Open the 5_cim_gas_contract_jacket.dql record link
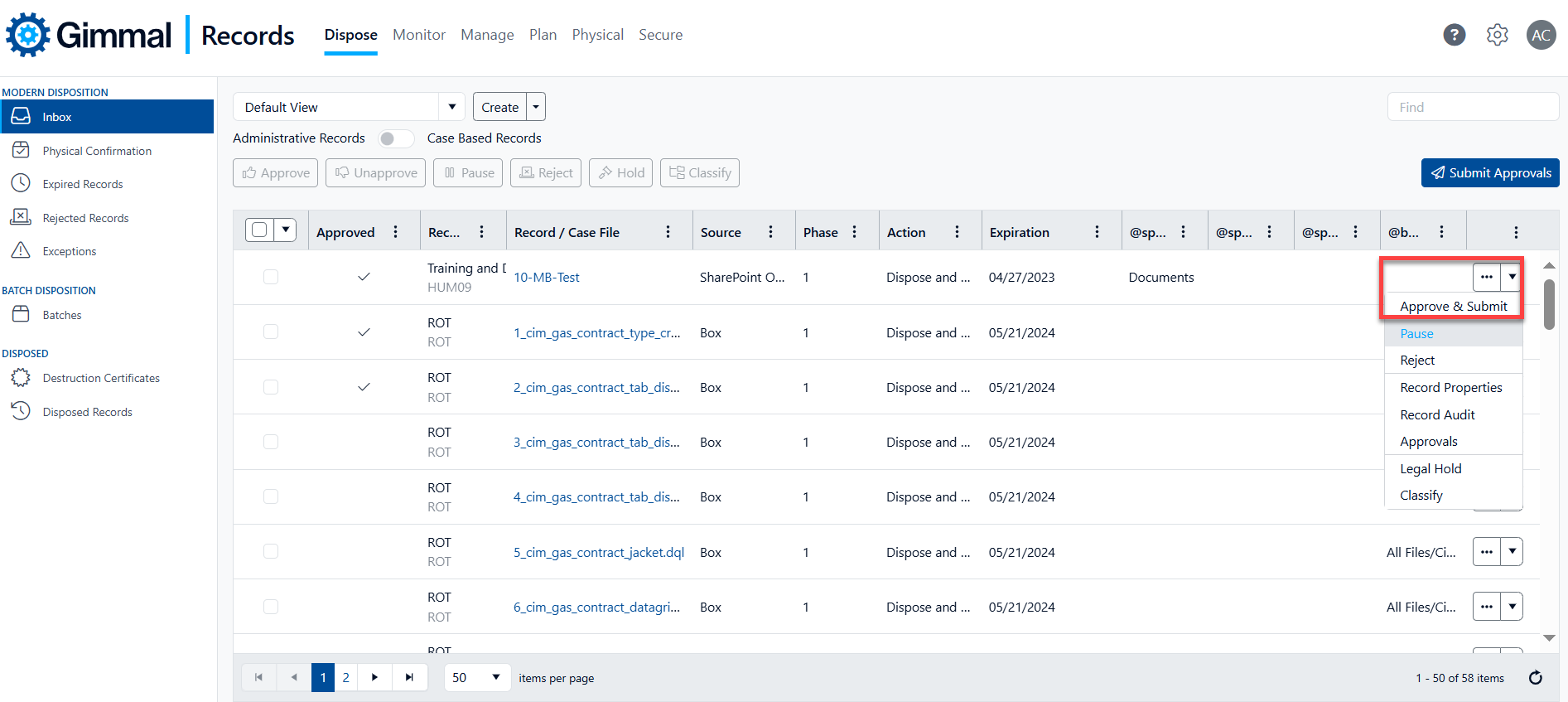1568x702 pixels. click(598, 552)
